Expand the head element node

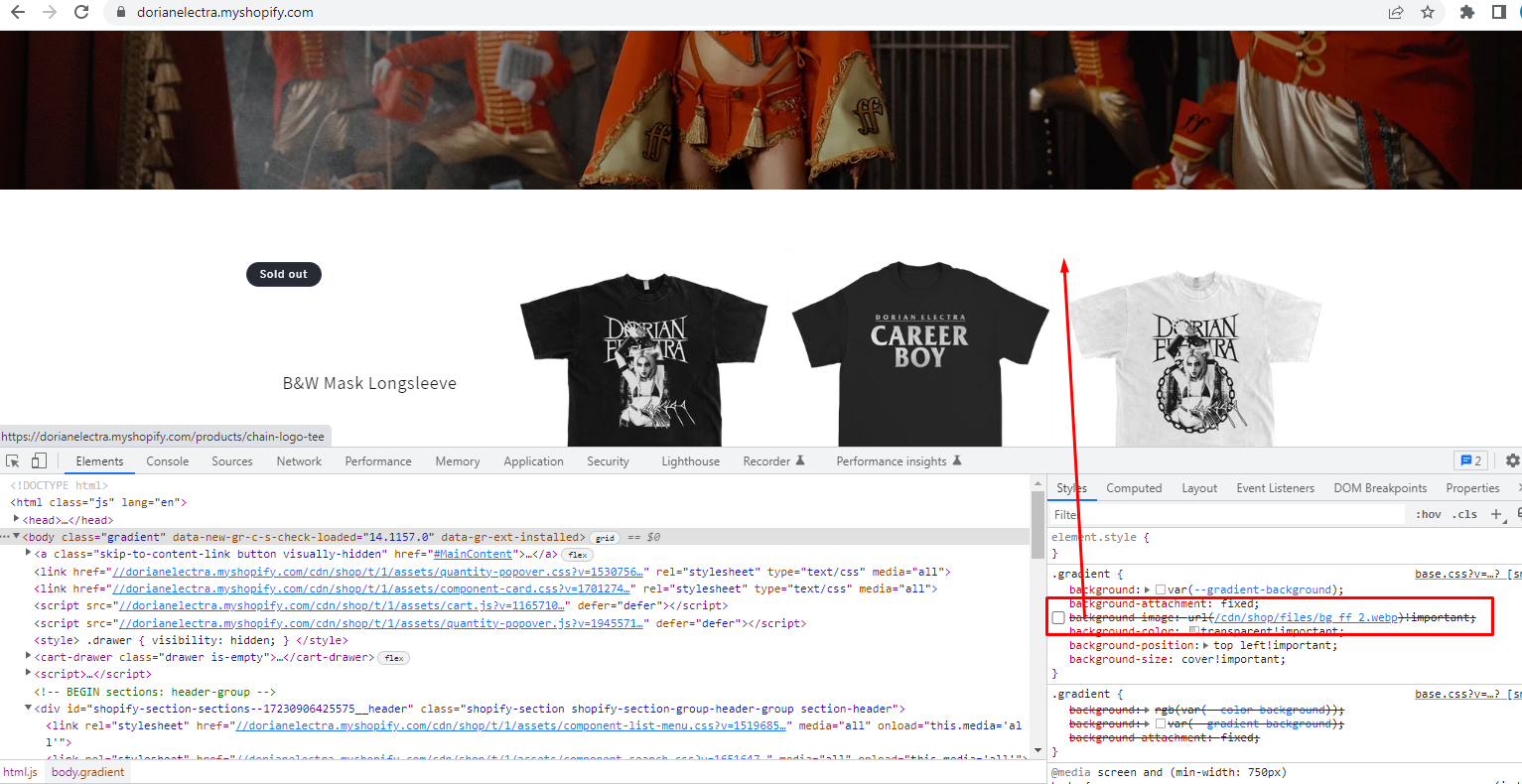16,519
